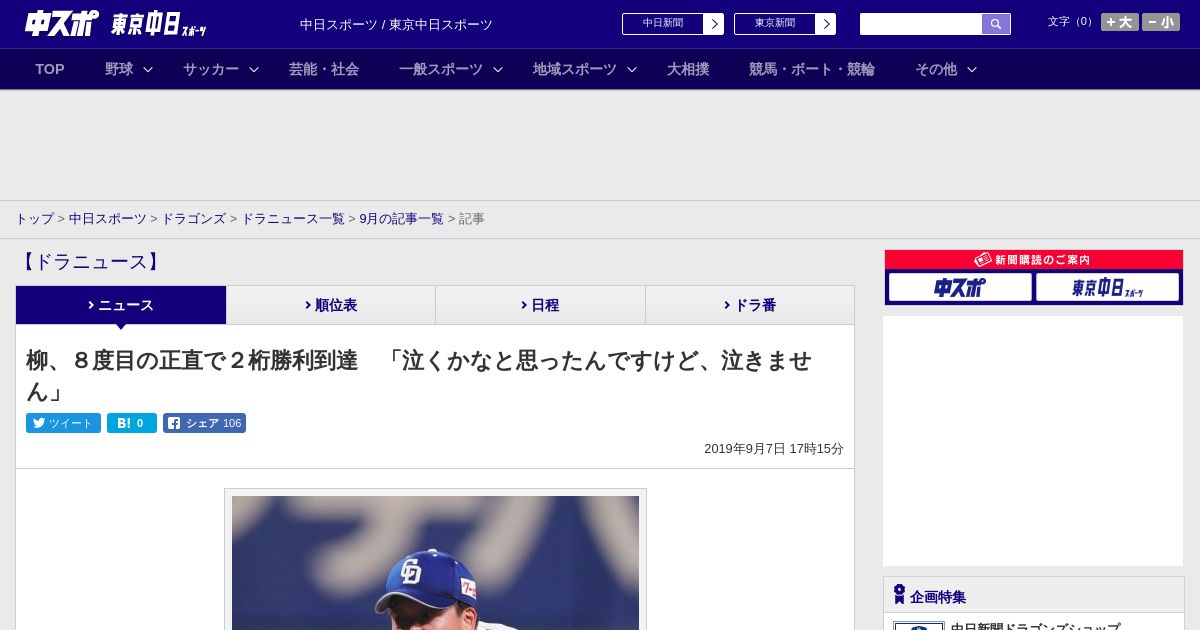Expand その他 dropdown chevron
The image size is (1200, 630).
click(x=972, y=69)
